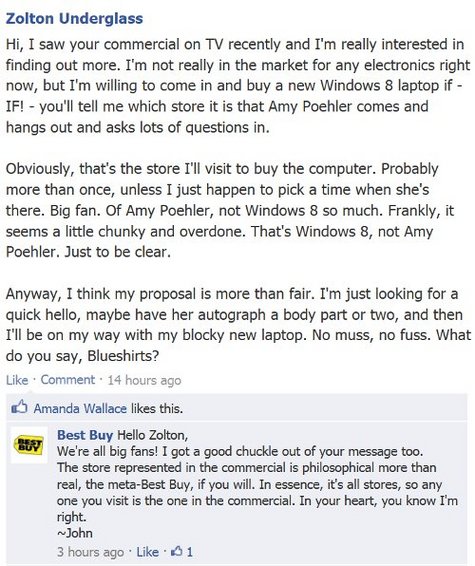This screenshot has height=566, width=475.
Task: Click the Best Buy yellow tag logo
Action: pos(29,445)
